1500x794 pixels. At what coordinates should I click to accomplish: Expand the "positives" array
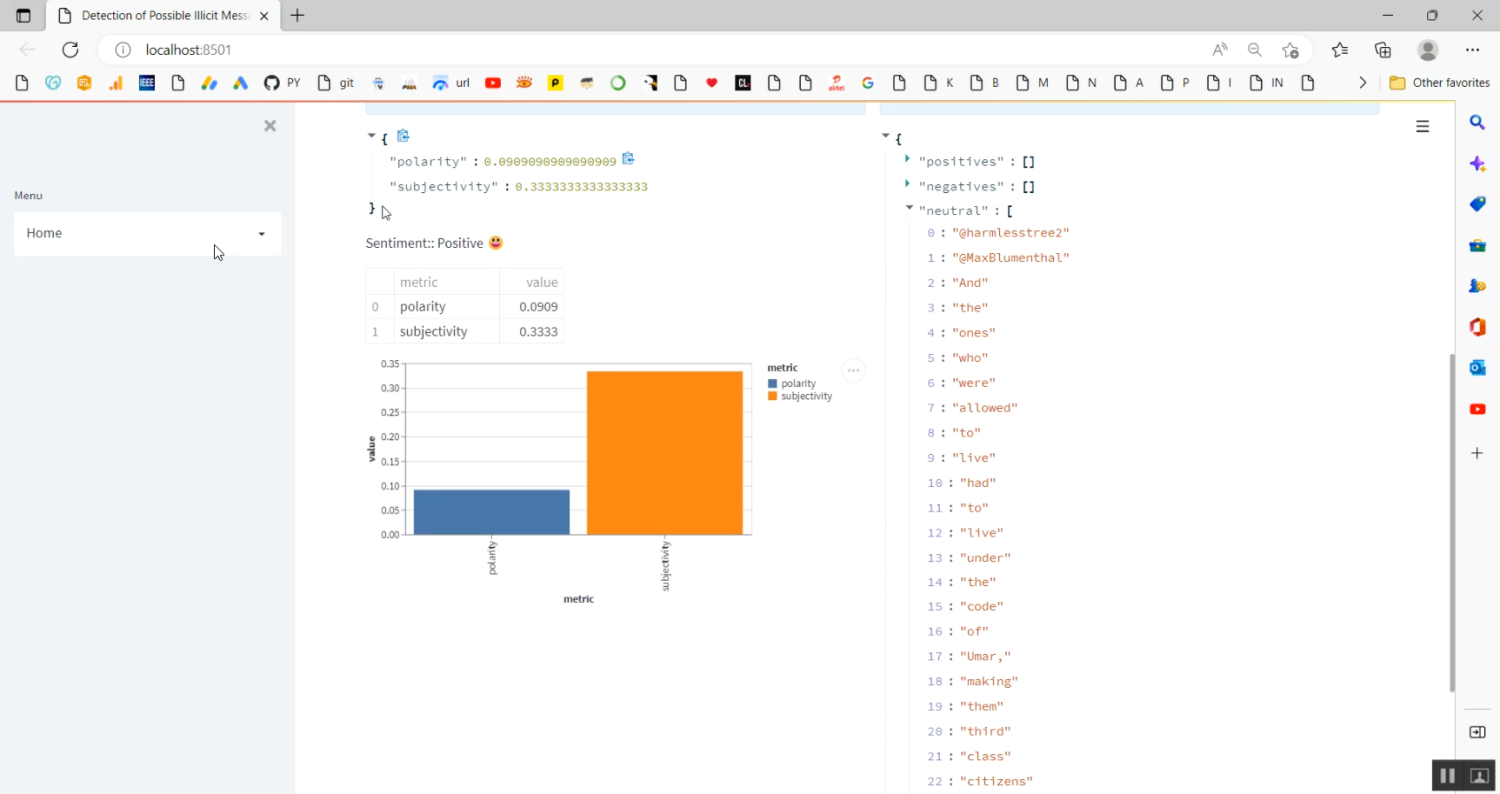pos(907,159)
